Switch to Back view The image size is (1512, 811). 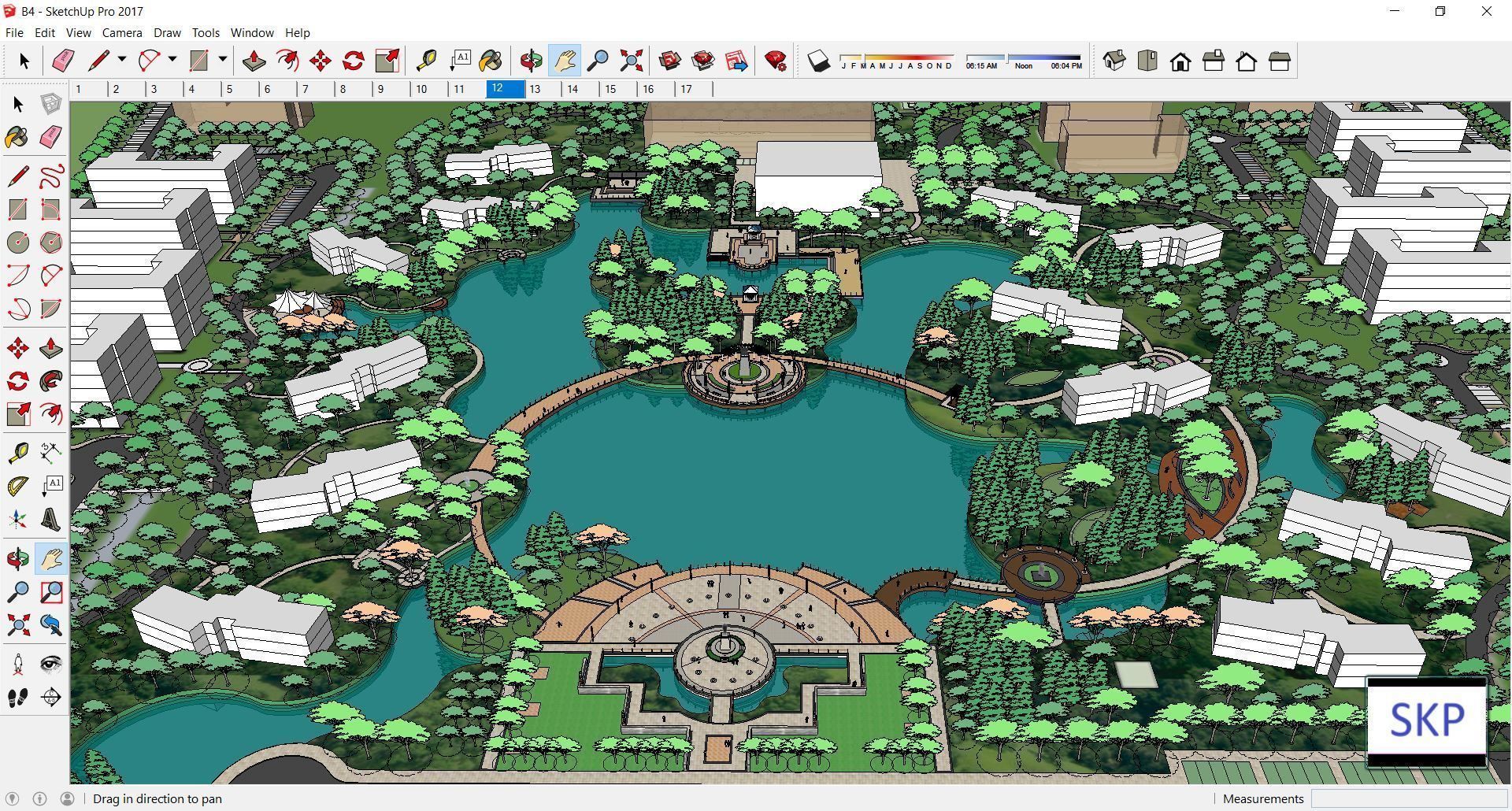pyautogui.click(x=1247, y=61)
